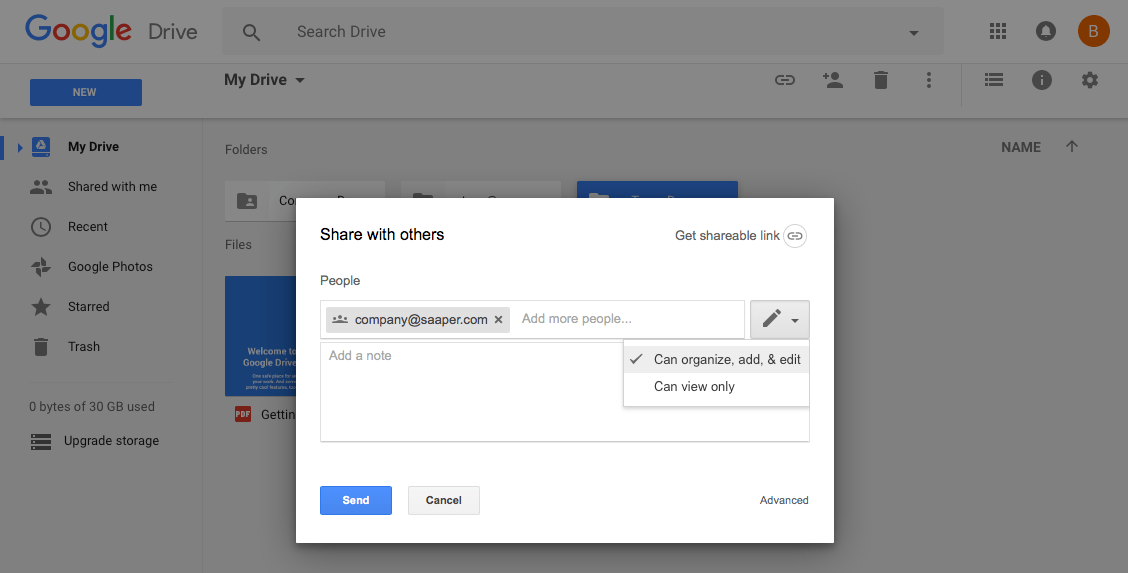Image resolution: width=1128 pixels, height=573 pixels.
Task: Open Google Photos in sidebar
Action: 110,267
